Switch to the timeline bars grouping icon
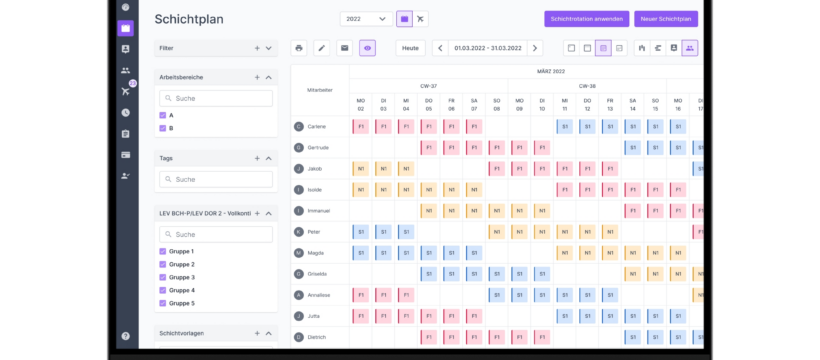This screenshot has width=820, height=360. 658,48
